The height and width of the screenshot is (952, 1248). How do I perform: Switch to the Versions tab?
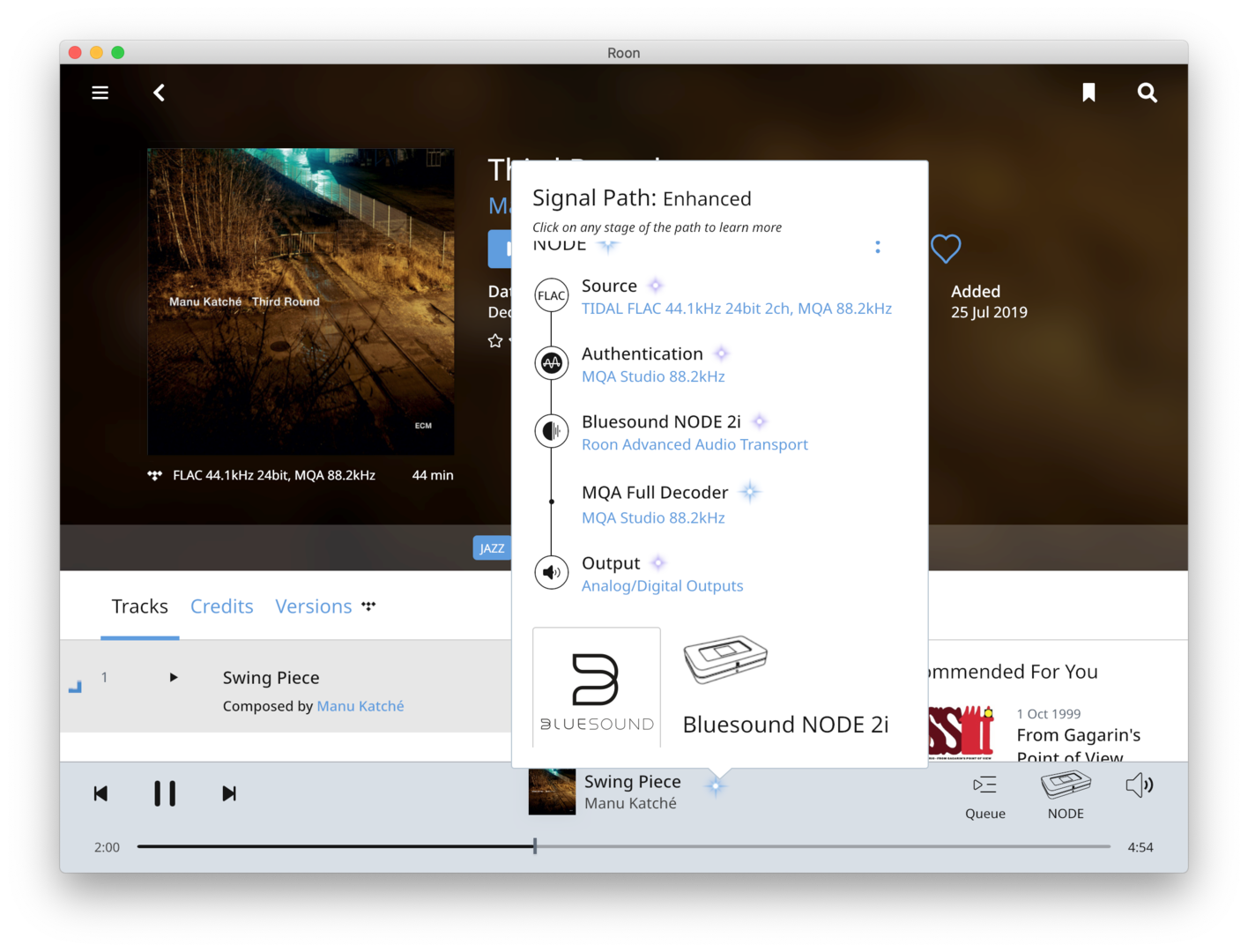coord(313,606)
